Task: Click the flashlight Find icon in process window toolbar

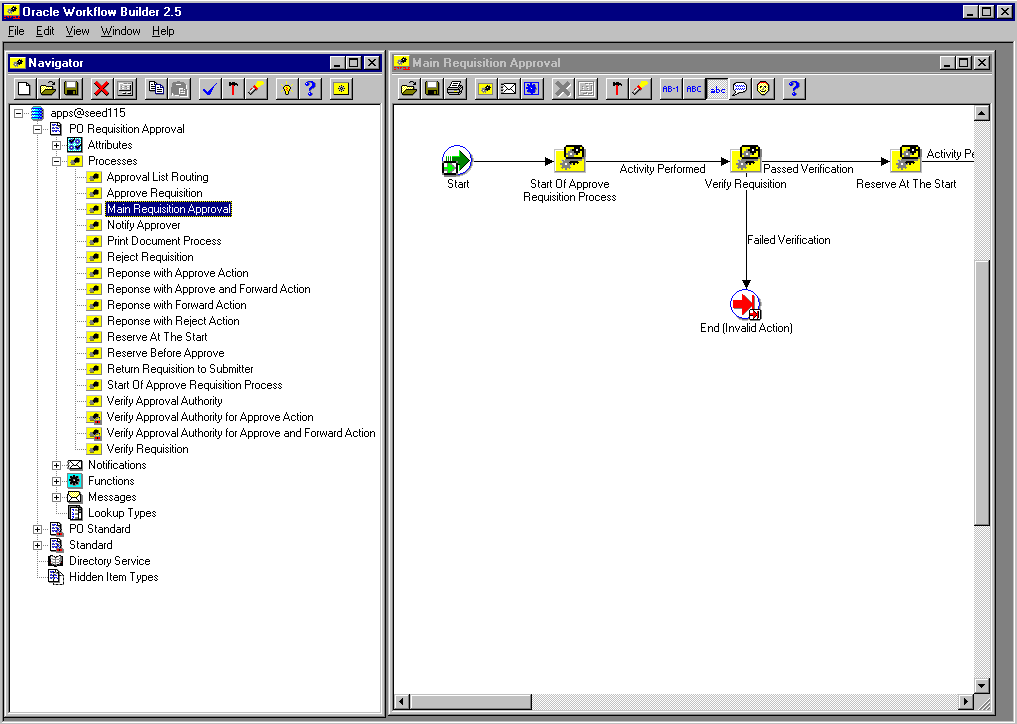Action: point(640,89)
